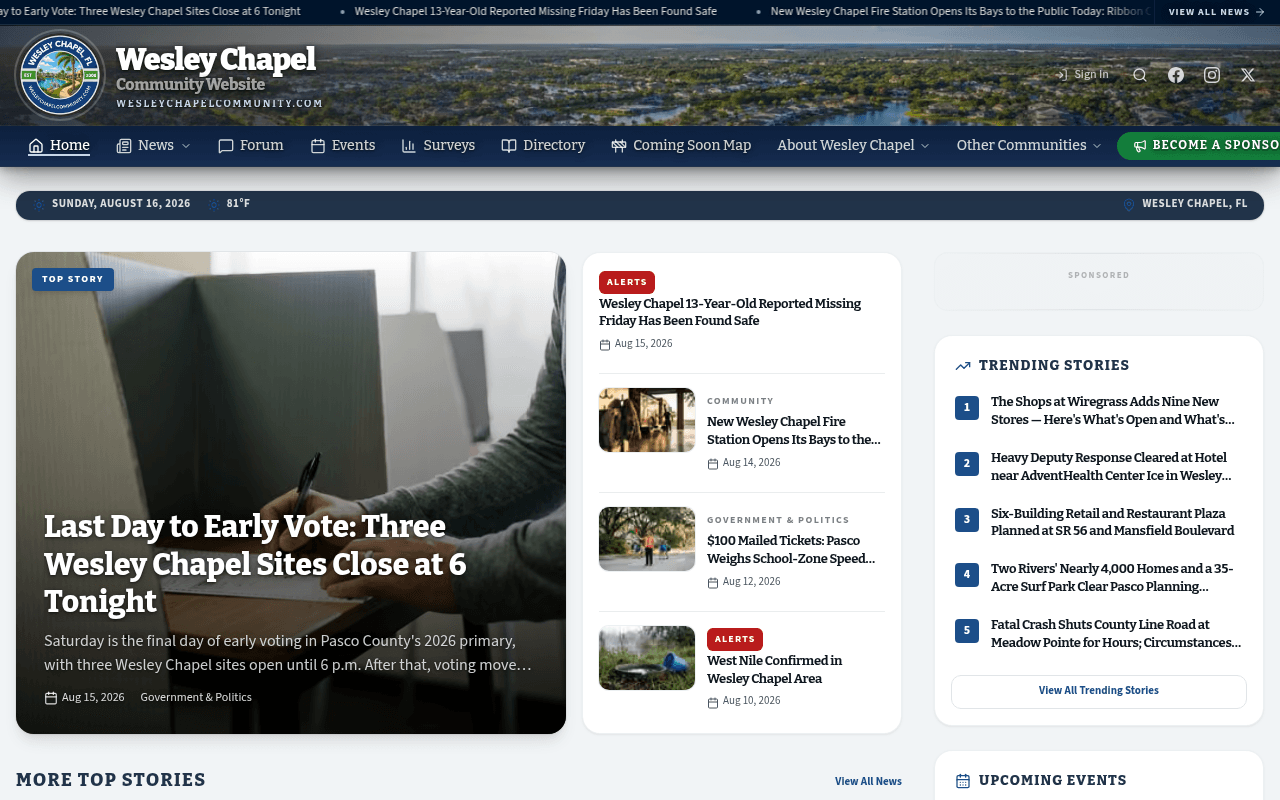Click the News newspaper icon
Viewport: 1280px width, 800px height.
[x=124, y=146]
